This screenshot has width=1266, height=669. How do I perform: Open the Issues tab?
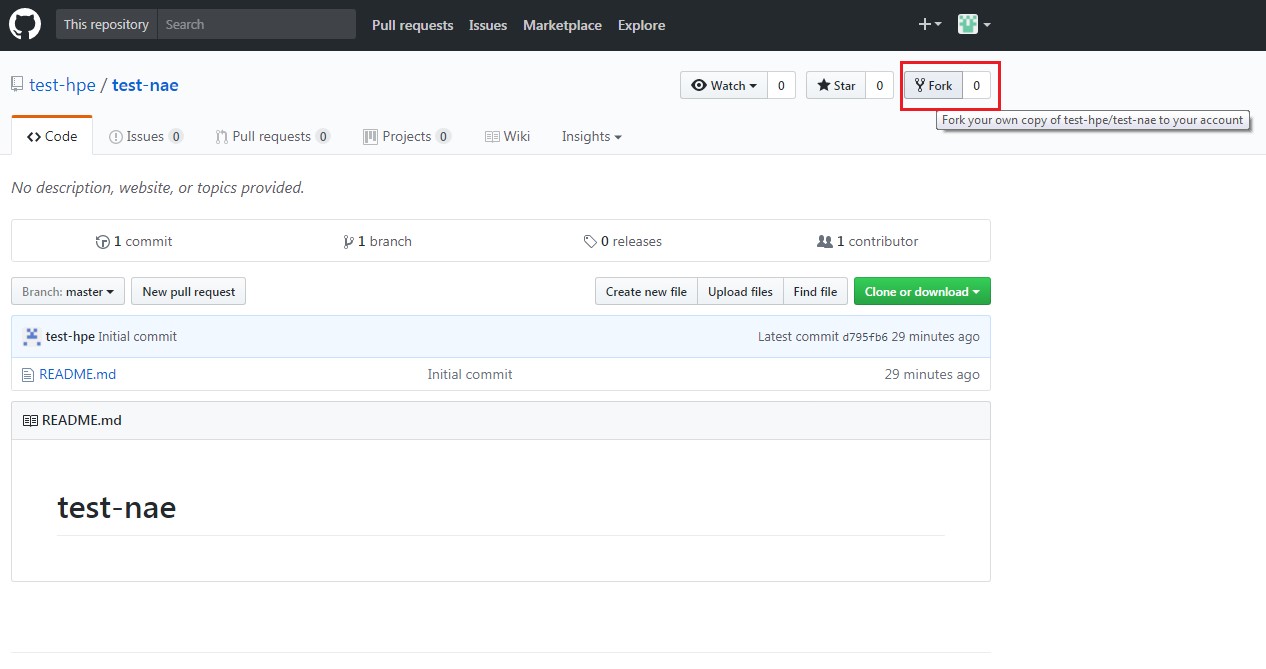point(146,136)
